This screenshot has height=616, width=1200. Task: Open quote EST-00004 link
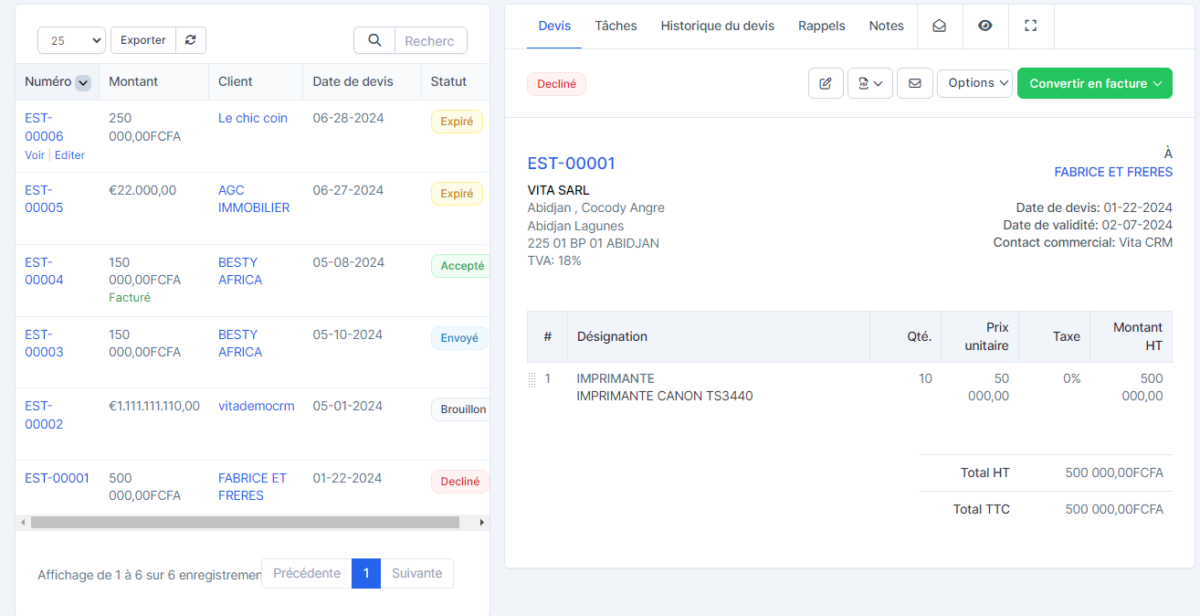pos(44,271)
